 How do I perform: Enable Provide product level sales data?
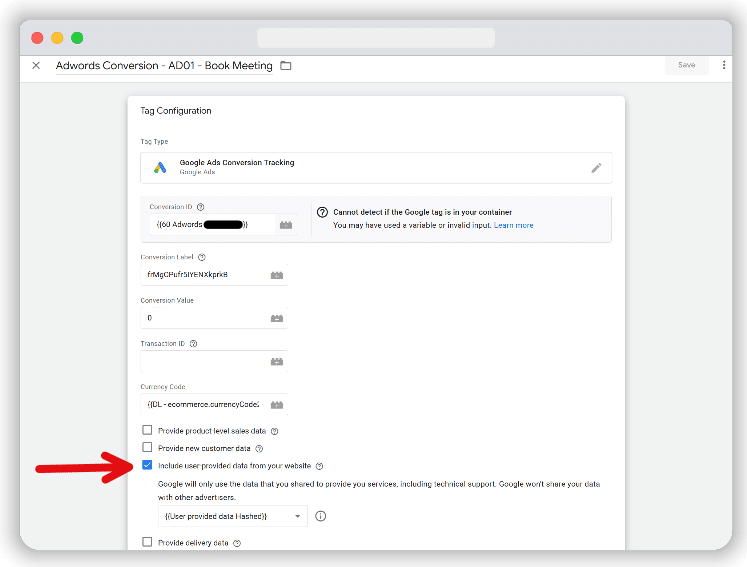point(147,430)
